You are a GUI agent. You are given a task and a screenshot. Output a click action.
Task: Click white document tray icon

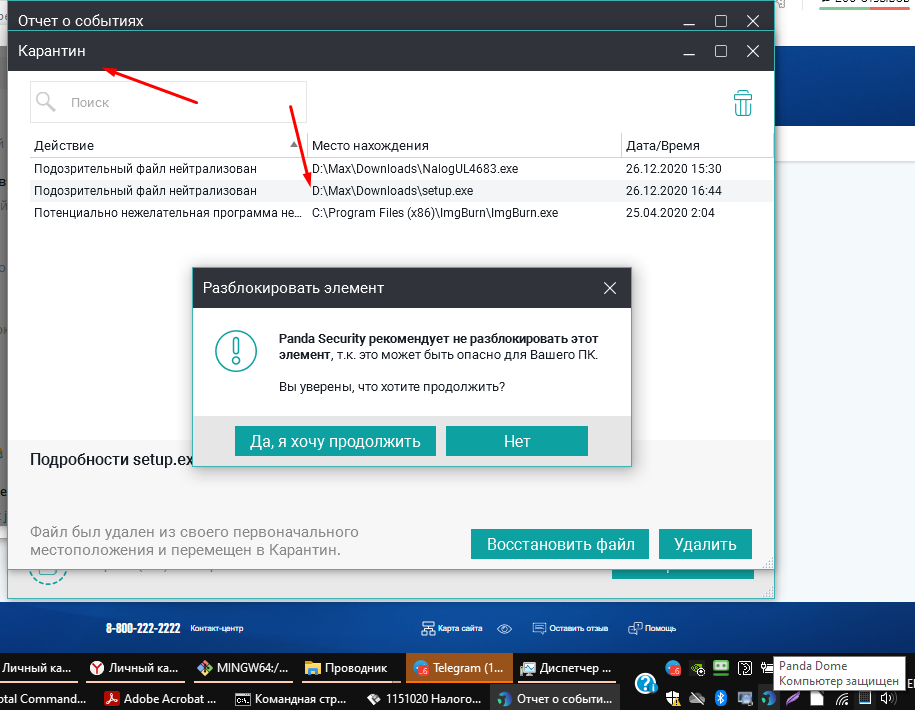[816, 698]
